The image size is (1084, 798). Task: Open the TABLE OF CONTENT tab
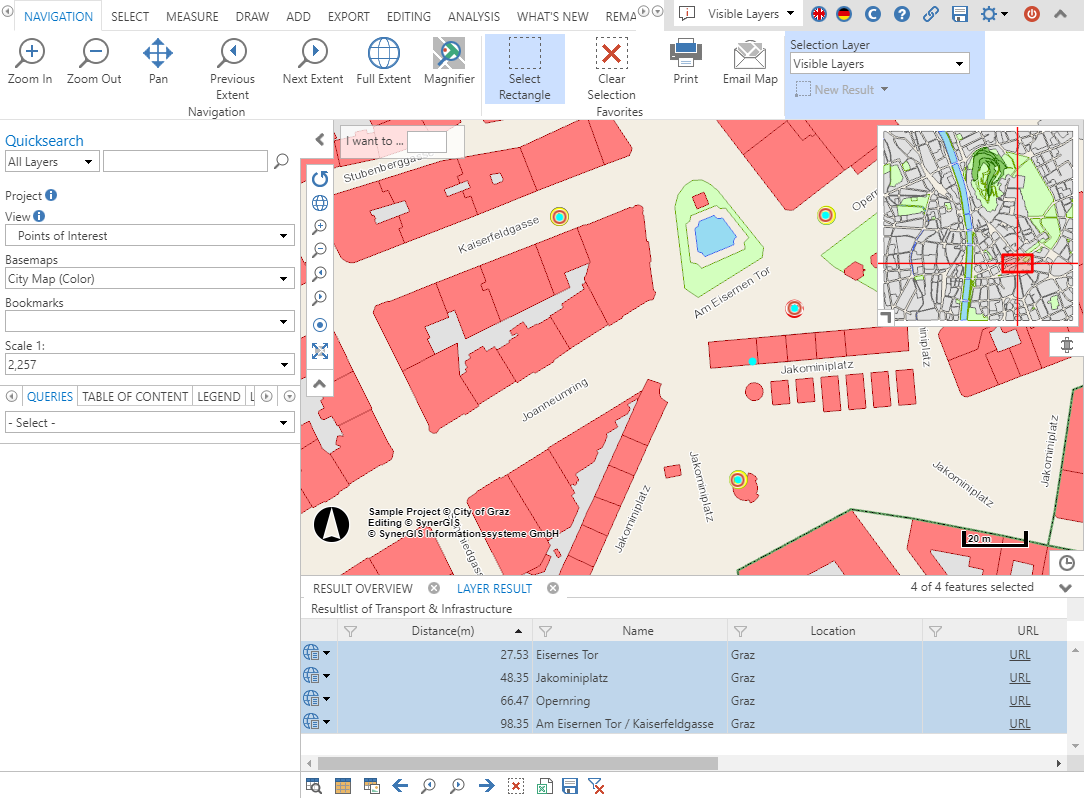[x=135, y=396]
